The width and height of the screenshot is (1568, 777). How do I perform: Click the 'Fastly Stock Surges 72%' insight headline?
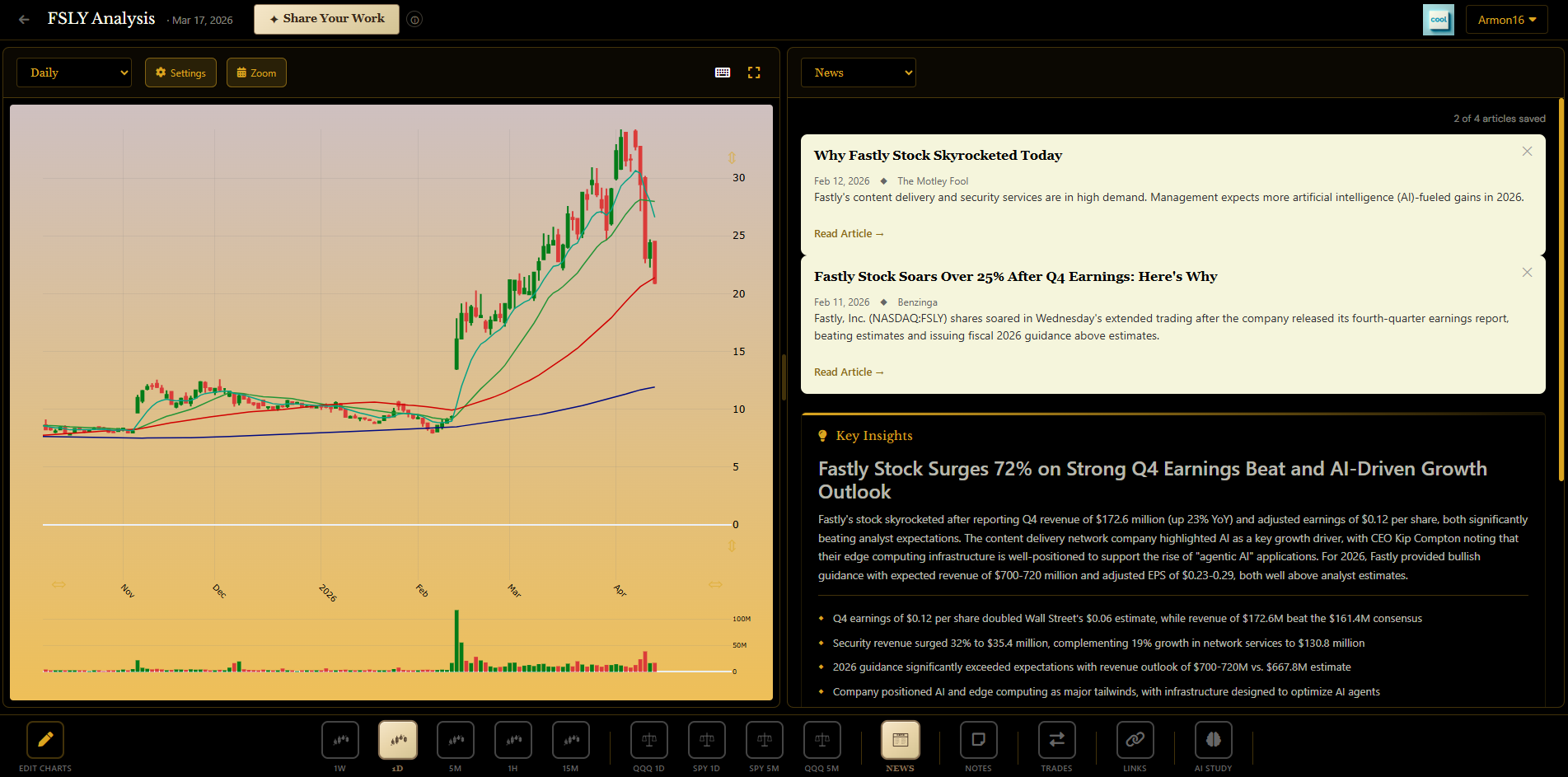[x=1153, y=480]
